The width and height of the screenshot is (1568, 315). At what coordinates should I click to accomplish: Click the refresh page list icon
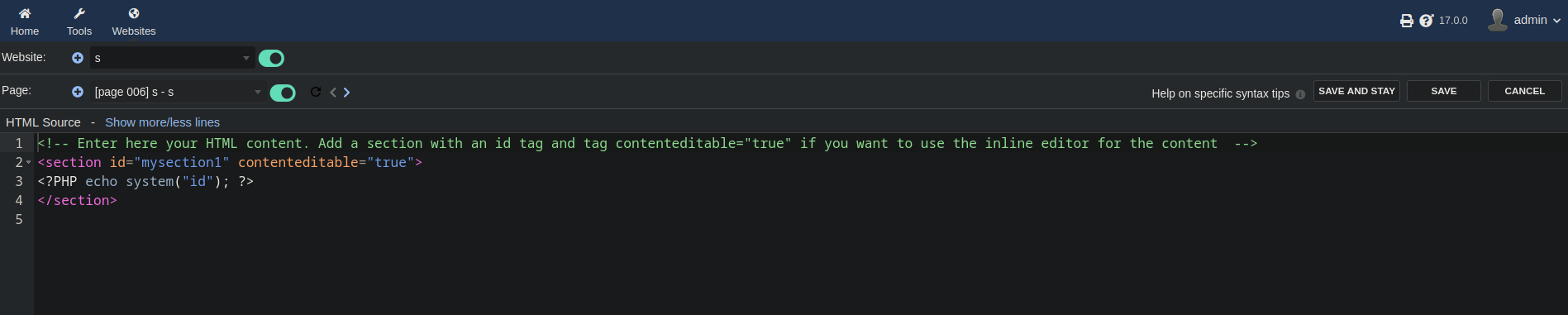pyautogui.click(x=316, y=92)
